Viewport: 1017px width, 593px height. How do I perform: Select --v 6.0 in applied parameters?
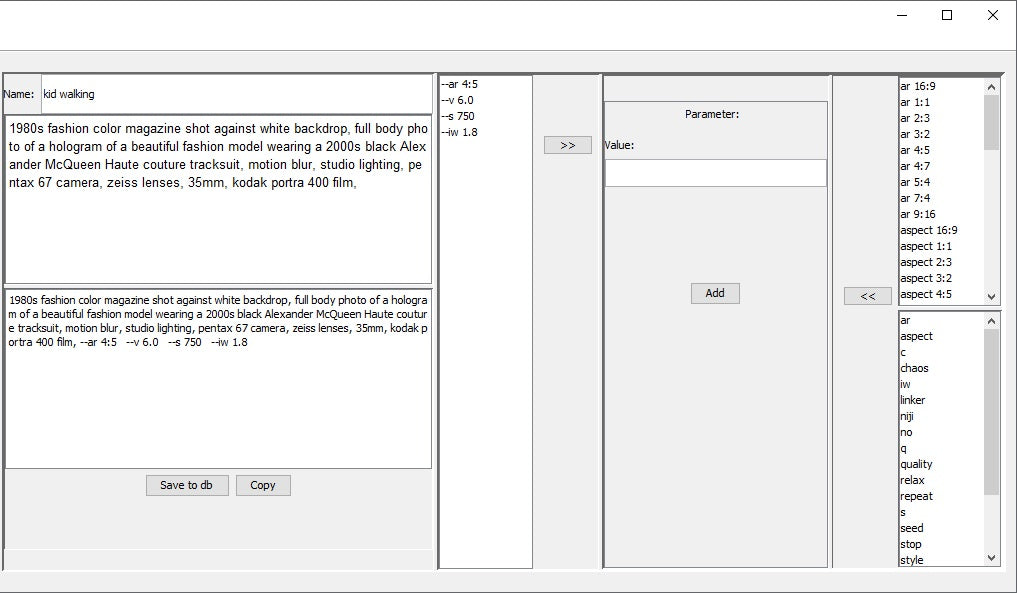457,100
